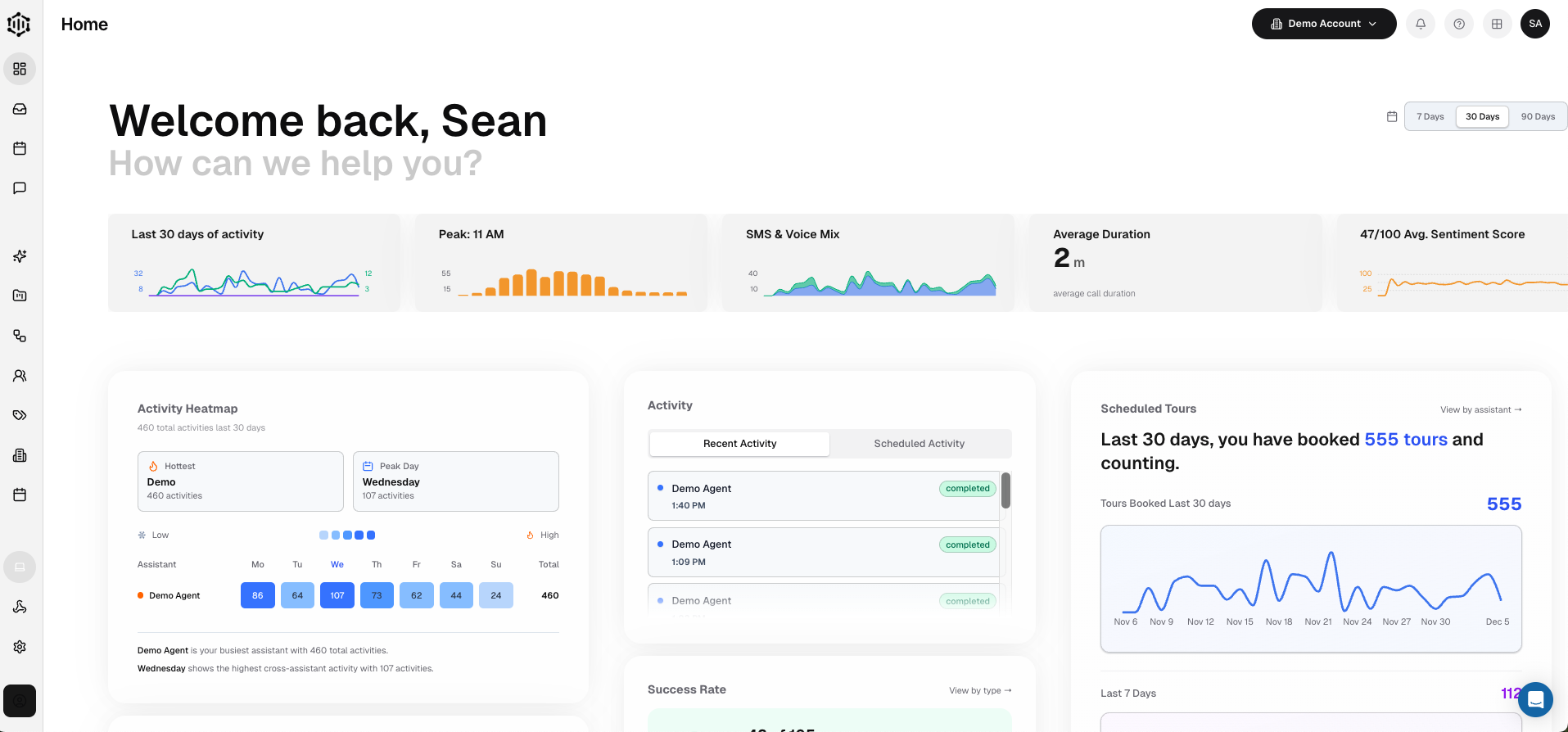
Task: Click the View by assistant link
Action: 1480,409
